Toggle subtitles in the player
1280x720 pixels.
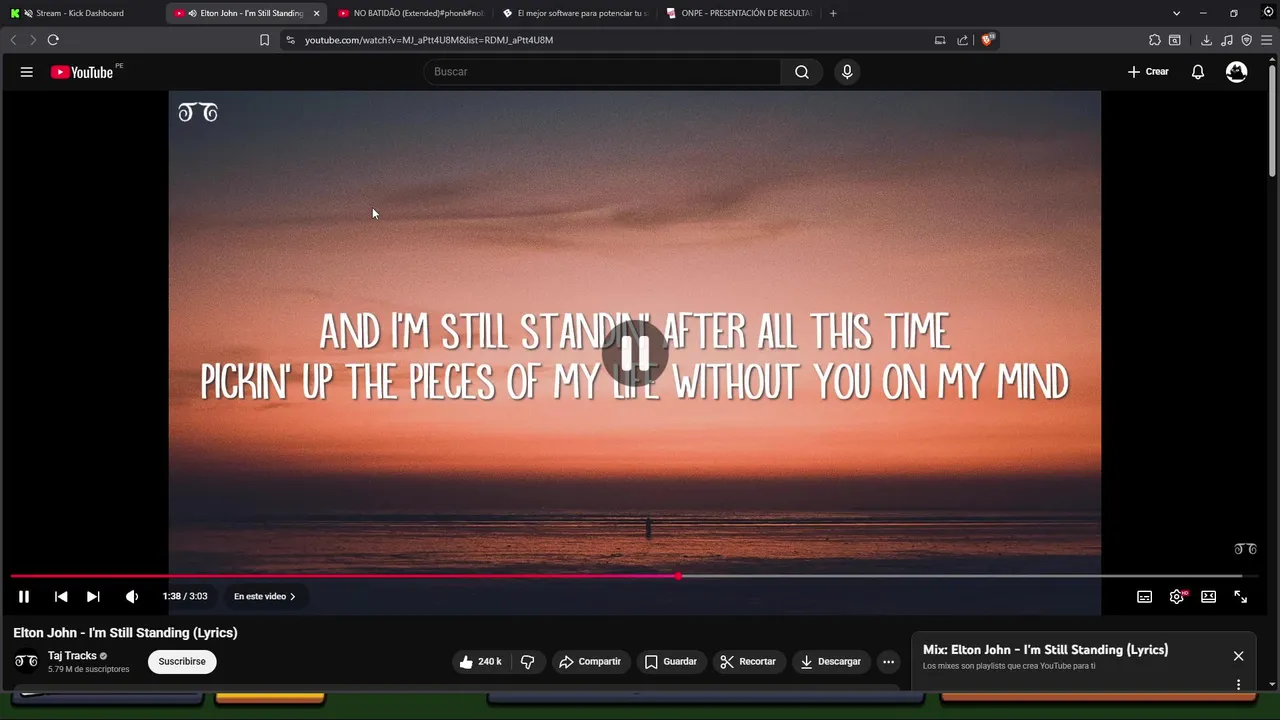coord(1144,597)
